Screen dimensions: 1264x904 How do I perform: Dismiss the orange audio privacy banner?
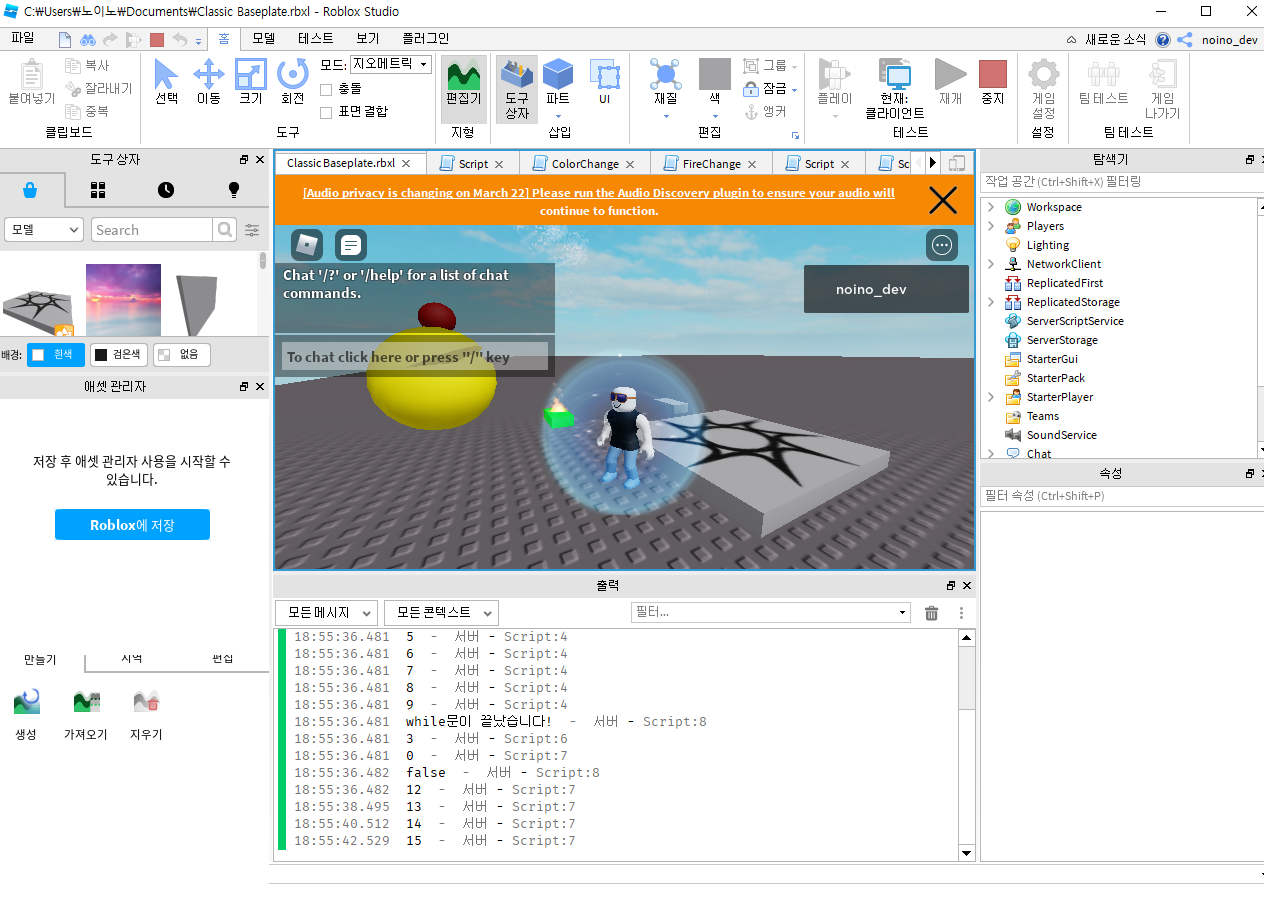pyautogui.click(x=943, y=201)
